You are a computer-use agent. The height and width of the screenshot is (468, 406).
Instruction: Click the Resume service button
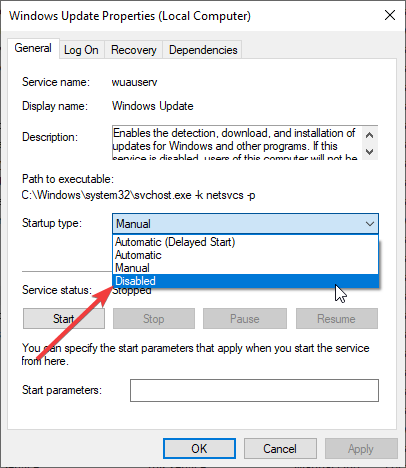click(x=337, y=319)
